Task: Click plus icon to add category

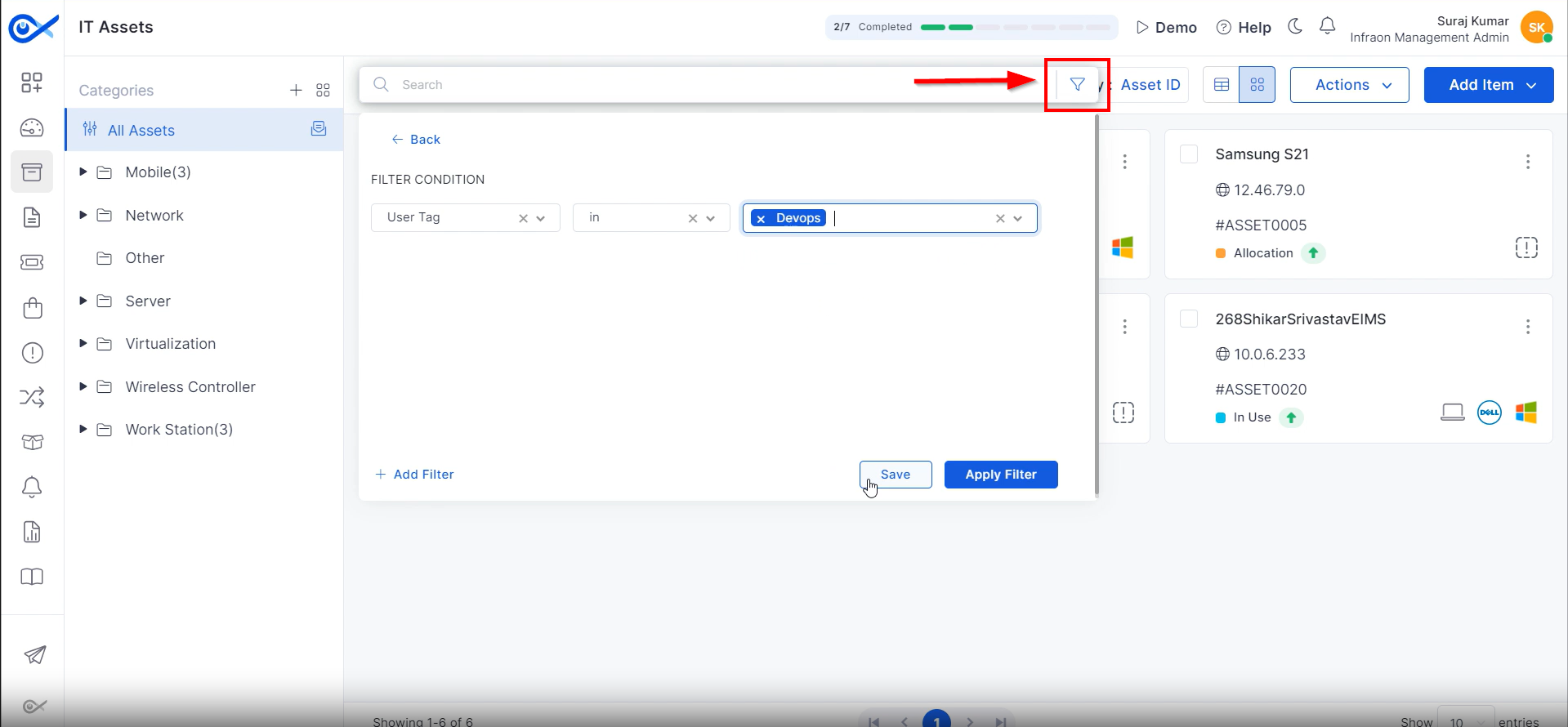Action: [296, 90]
